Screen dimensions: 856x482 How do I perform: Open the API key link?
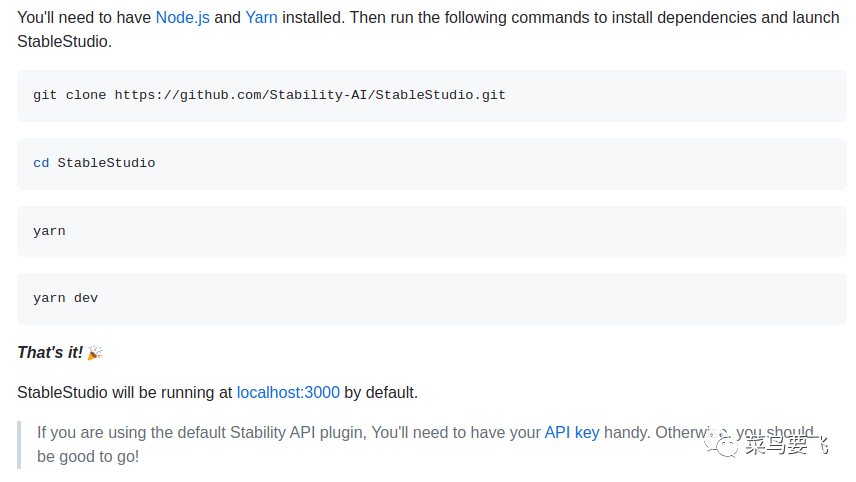pos(572,432)
